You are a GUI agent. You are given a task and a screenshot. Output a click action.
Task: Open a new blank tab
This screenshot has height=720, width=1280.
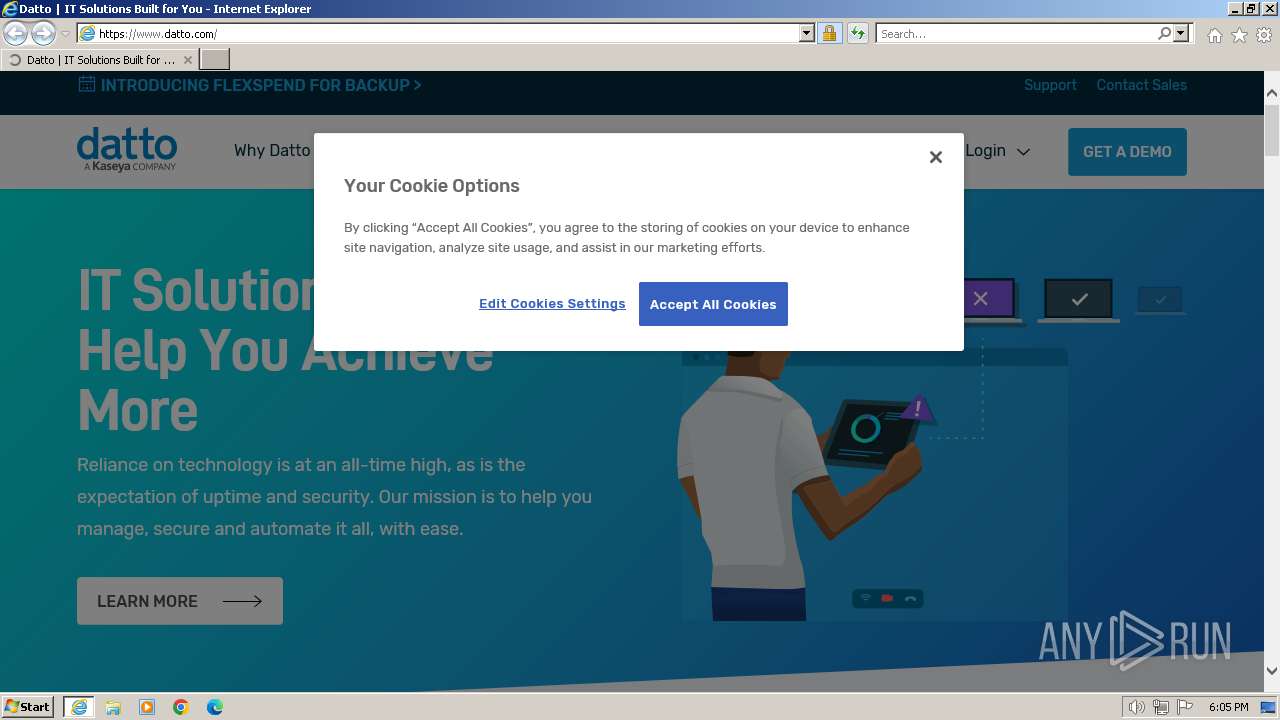tap(215, 60)
